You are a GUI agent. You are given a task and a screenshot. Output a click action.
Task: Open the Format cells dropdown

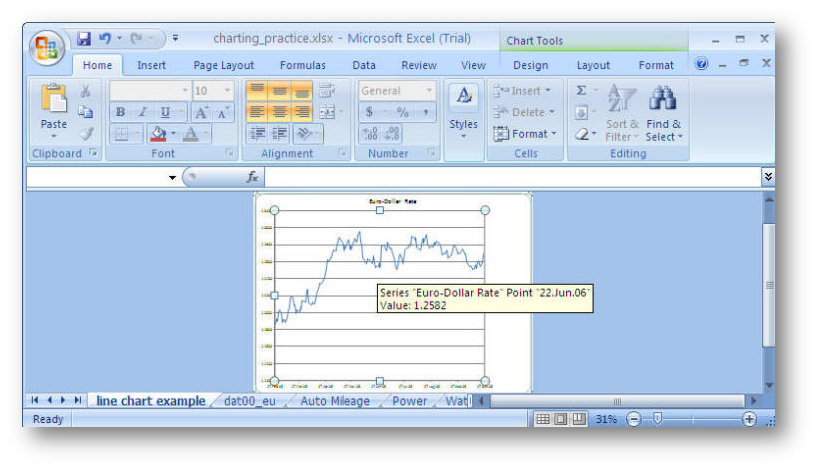pyautogui.click(x=523, y=134)
